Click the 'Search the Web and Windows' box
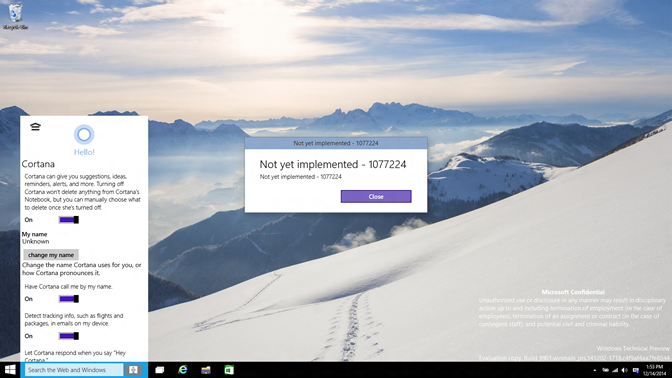Screen dimensions: 672x378 point(74,369)
